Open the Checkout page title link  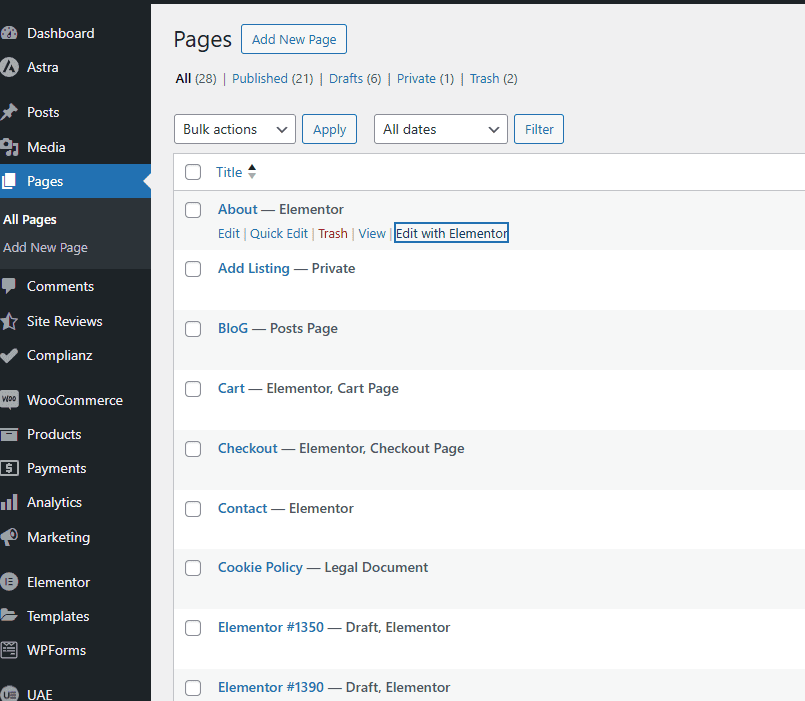247,449
